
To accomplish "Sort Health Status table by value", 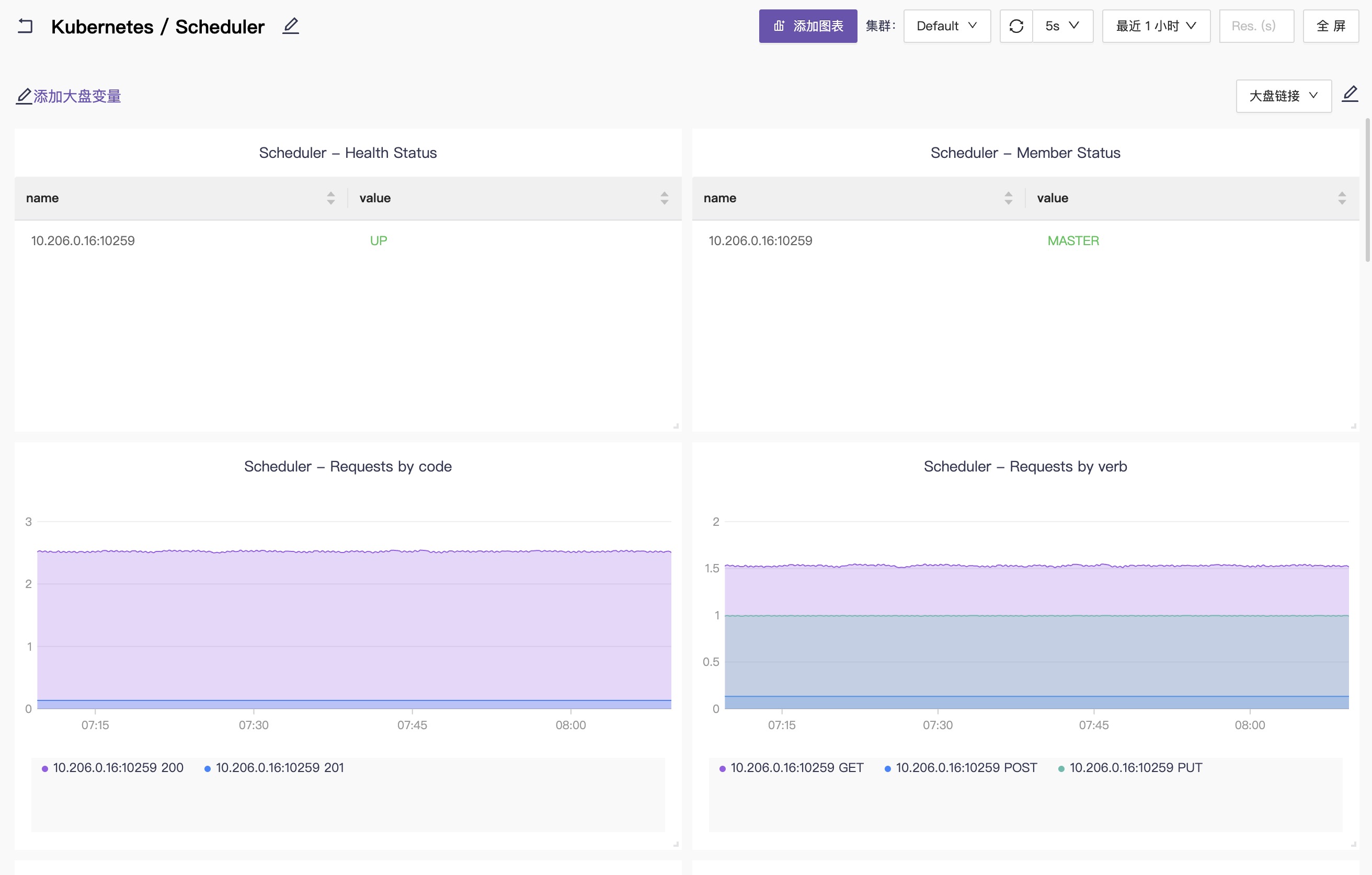I will point(664,198).
